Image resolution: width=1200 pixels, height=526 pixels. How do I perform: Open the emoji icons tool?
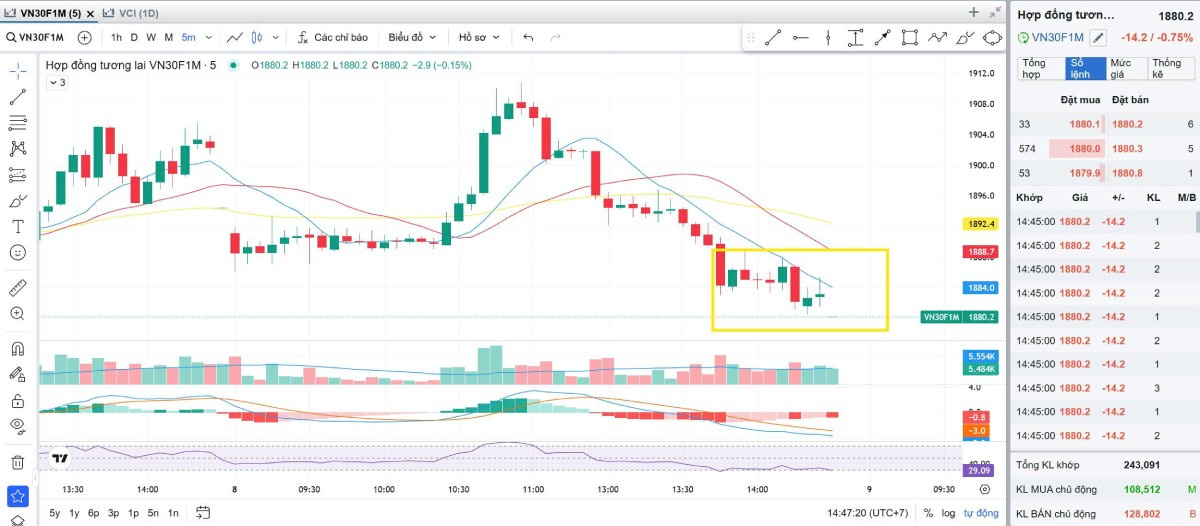tap(17, 252)
